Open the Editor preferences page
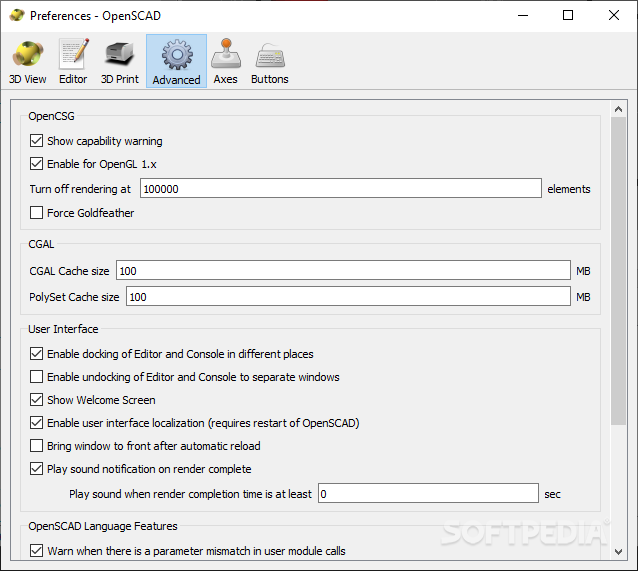The image size is (638, 571). 73,61
